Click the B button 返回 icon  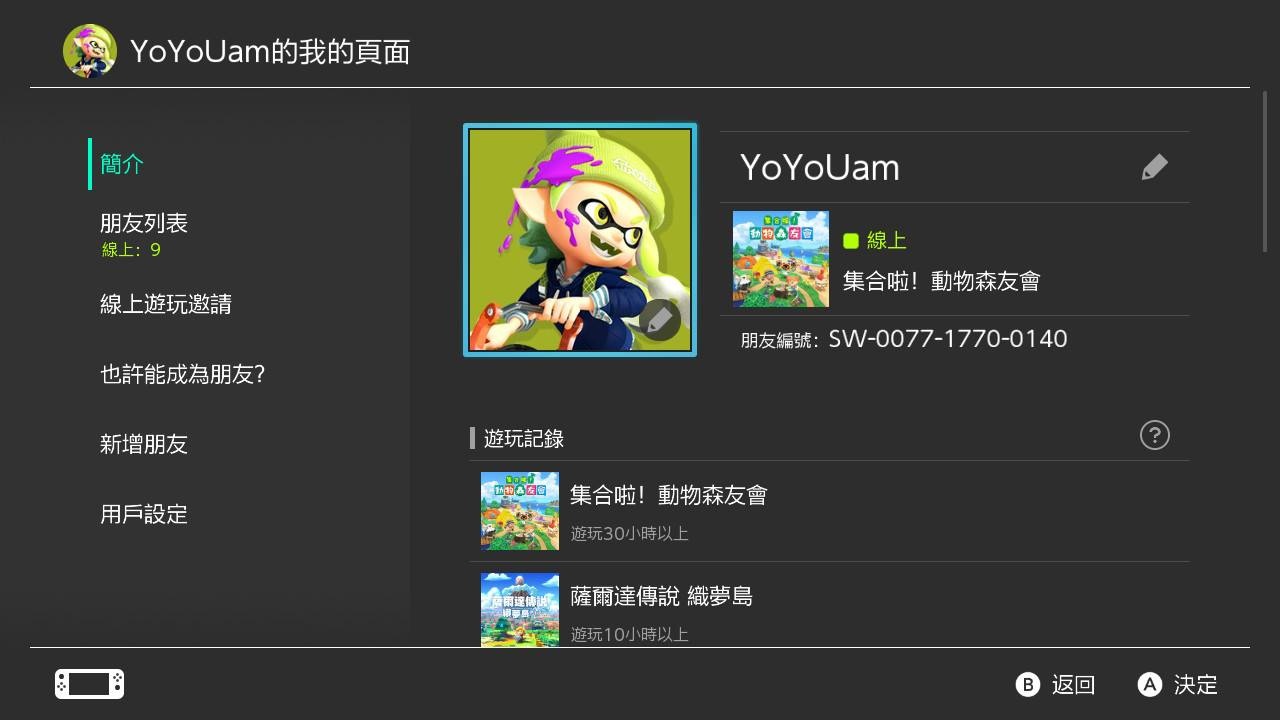tap(1028, 684)
